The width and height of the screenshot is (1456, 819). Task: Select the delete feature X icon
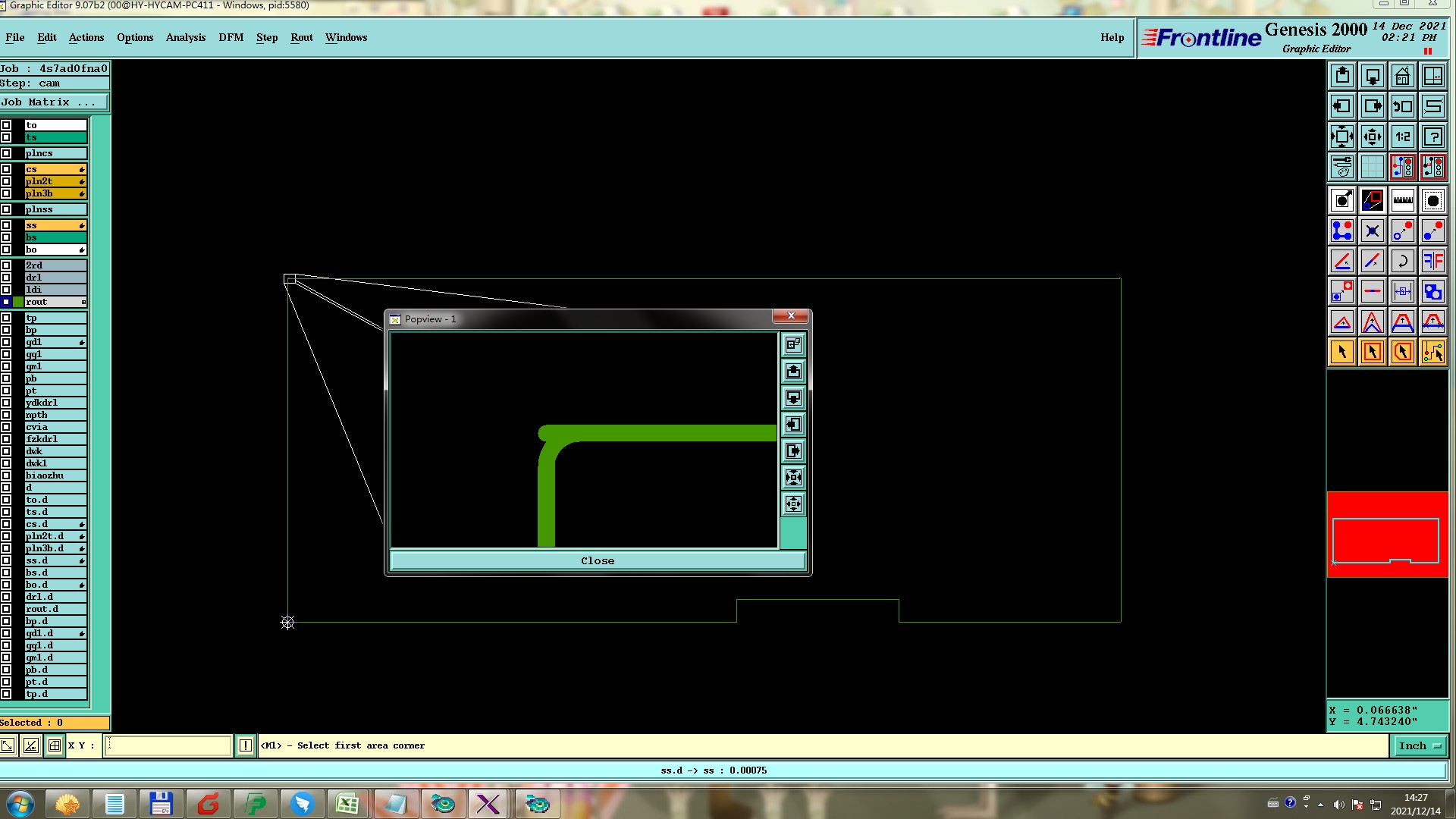1373,231
